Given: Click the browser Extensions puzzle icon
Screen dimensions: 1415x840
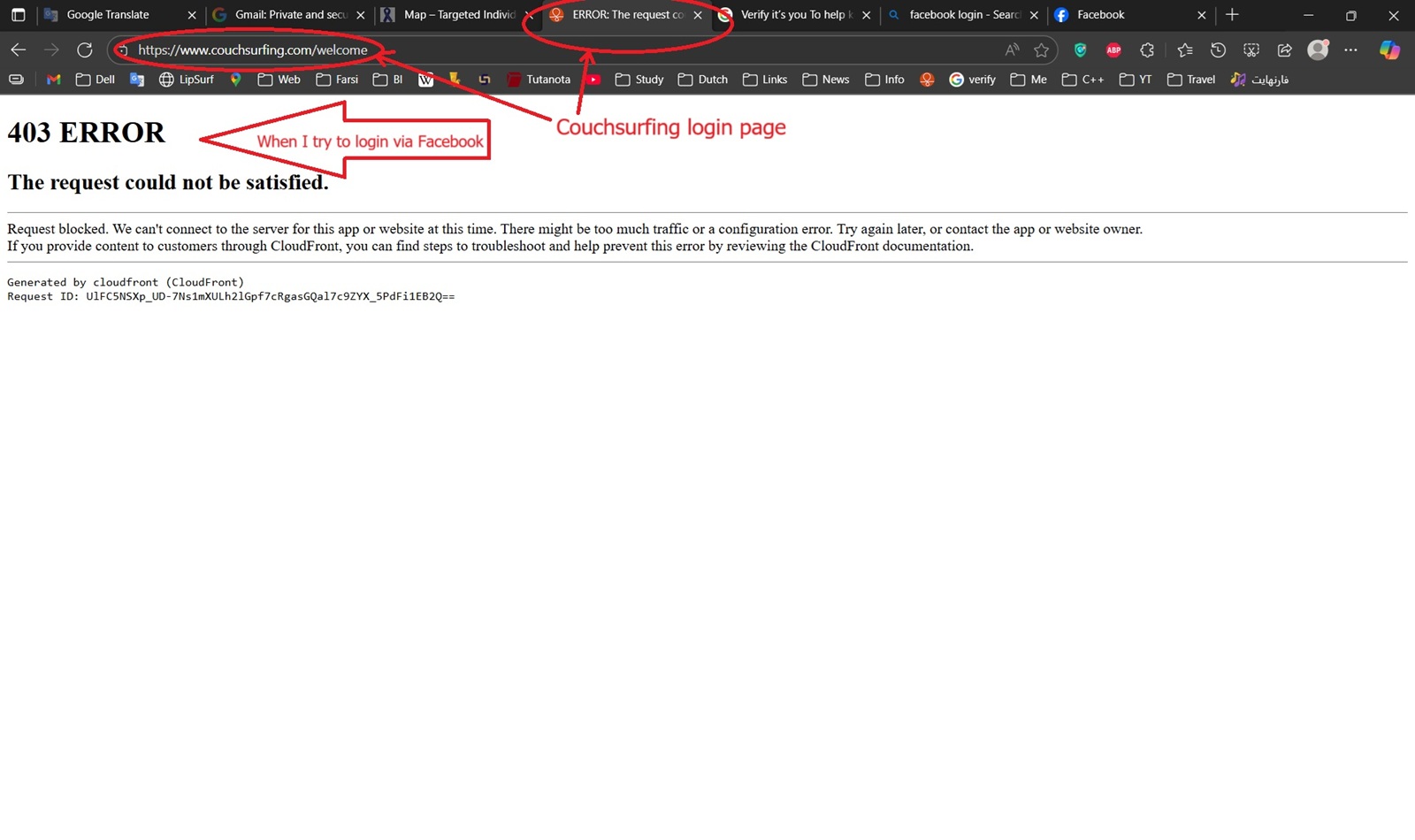Looking at the screenshot, I should (x=1147, y=50).
